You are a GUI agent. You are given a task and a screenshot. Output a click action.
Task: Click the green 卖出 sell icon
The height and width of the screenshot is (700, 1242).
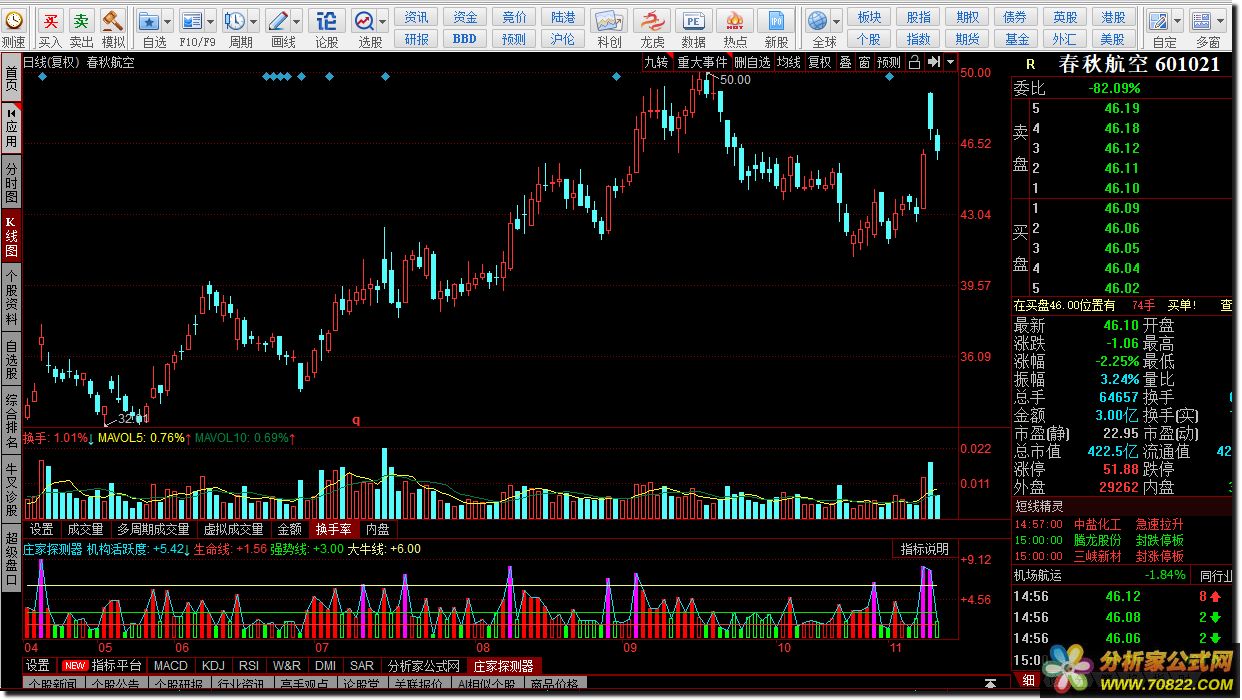pyautogui.click(x=81, y=20)
